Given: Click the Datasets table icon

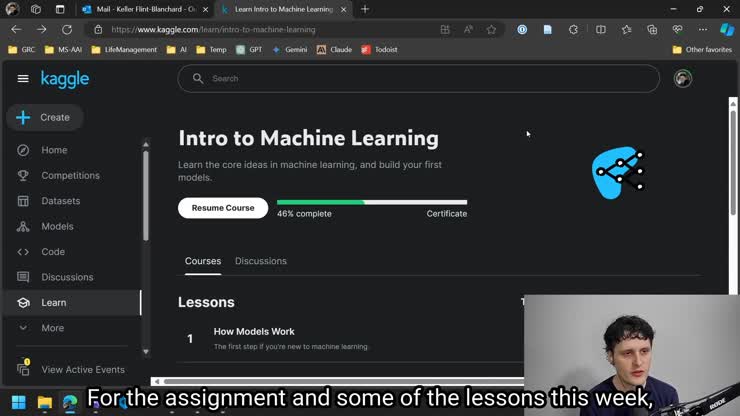Looking at the screenshot, I should (x=23, y=201).
